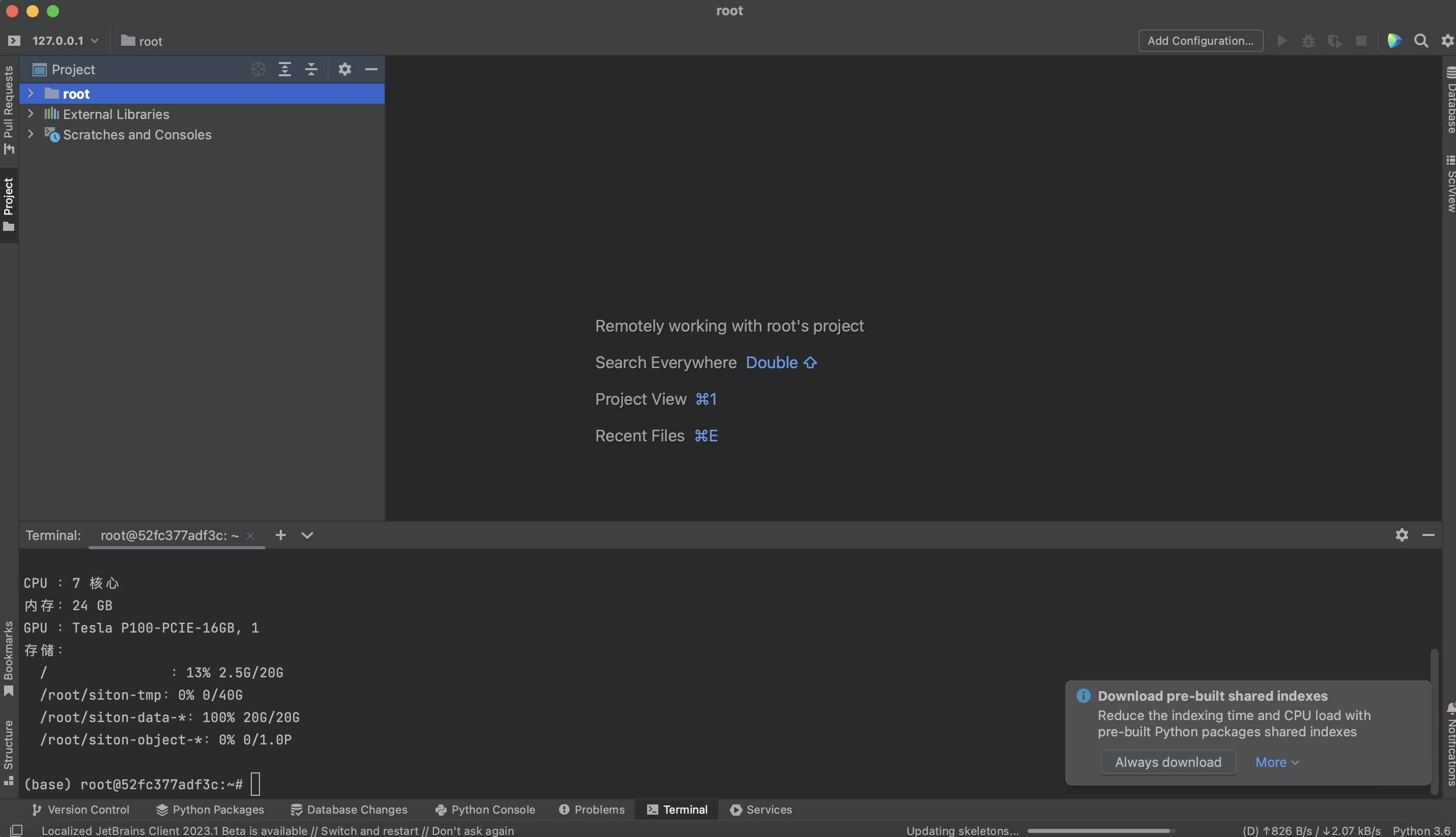Viewport: 1456px width, 837px height.
Task: Open Python Packages tab
Action: point(211,810)
